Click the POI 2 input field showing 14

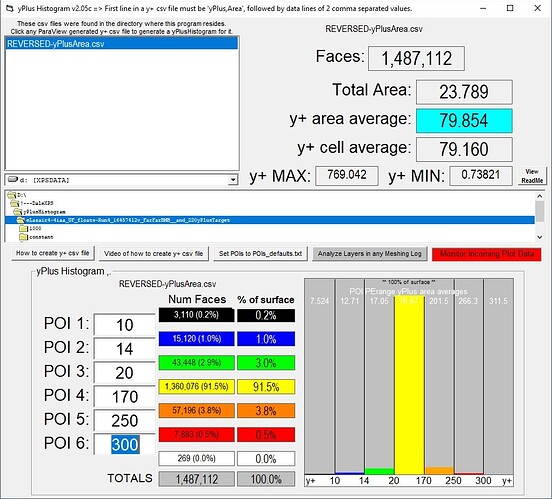tap(125, 349)
